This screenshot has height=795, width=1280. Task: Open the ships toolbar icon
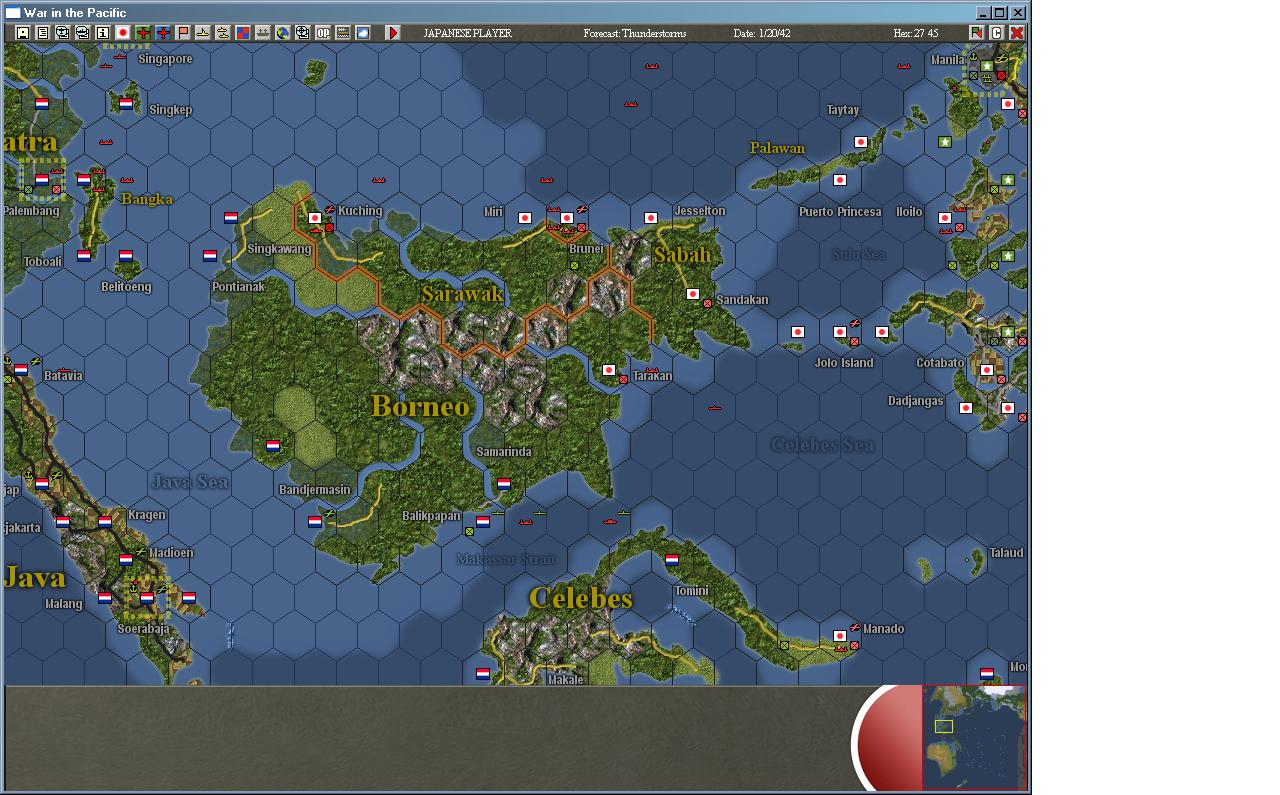(263, 33)
